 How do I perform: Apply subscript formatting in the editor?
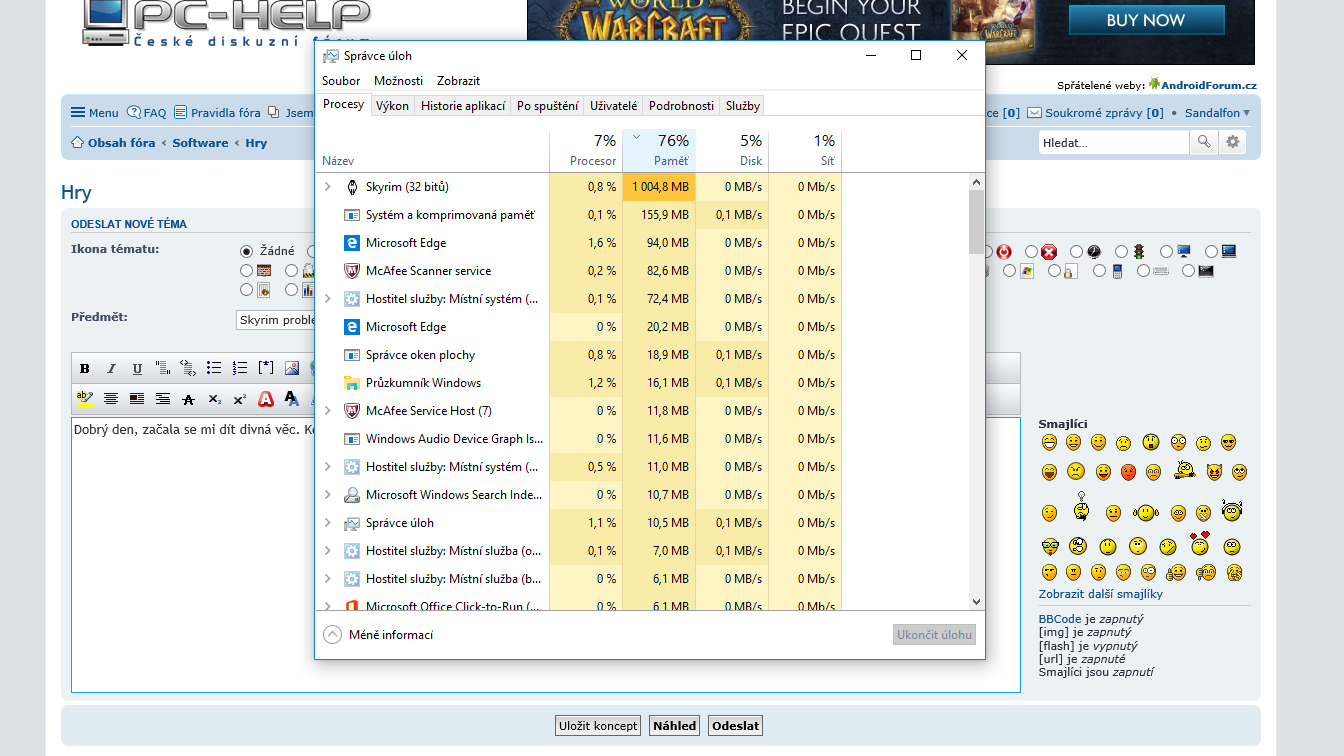(214, 399)
